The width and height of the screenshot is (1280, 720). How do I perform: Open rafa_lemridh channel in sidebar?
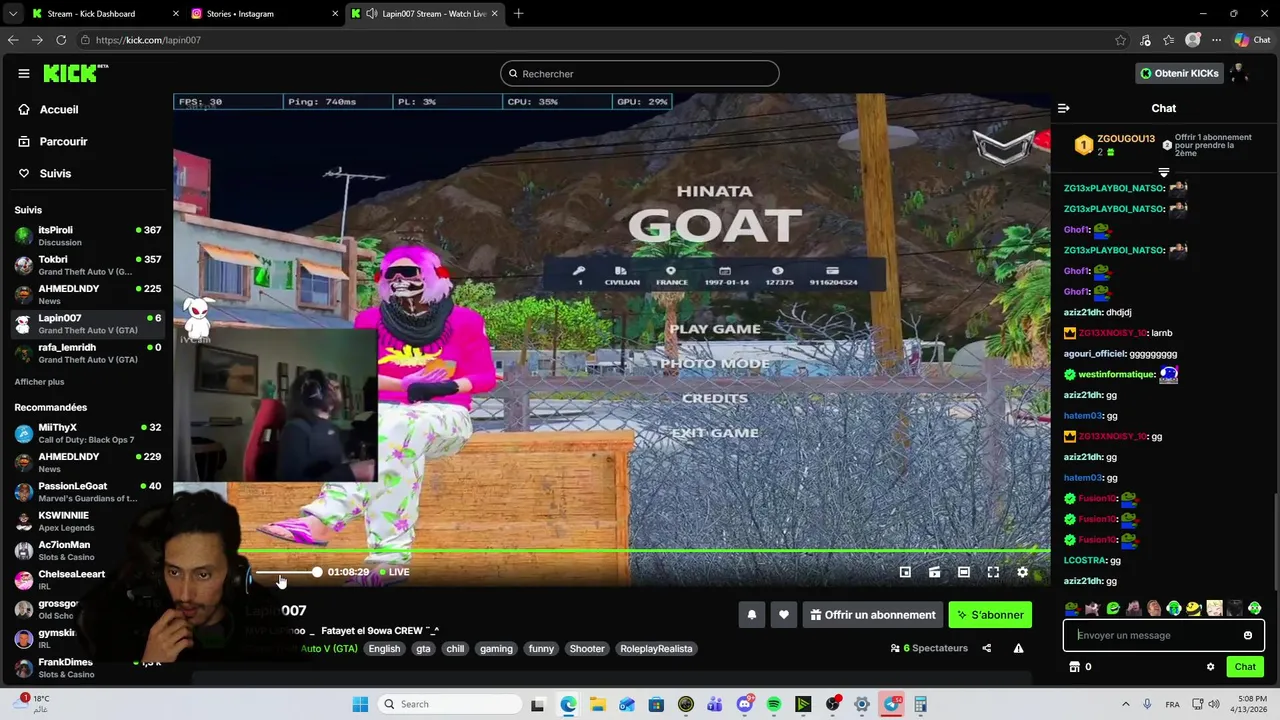[87, 353]
